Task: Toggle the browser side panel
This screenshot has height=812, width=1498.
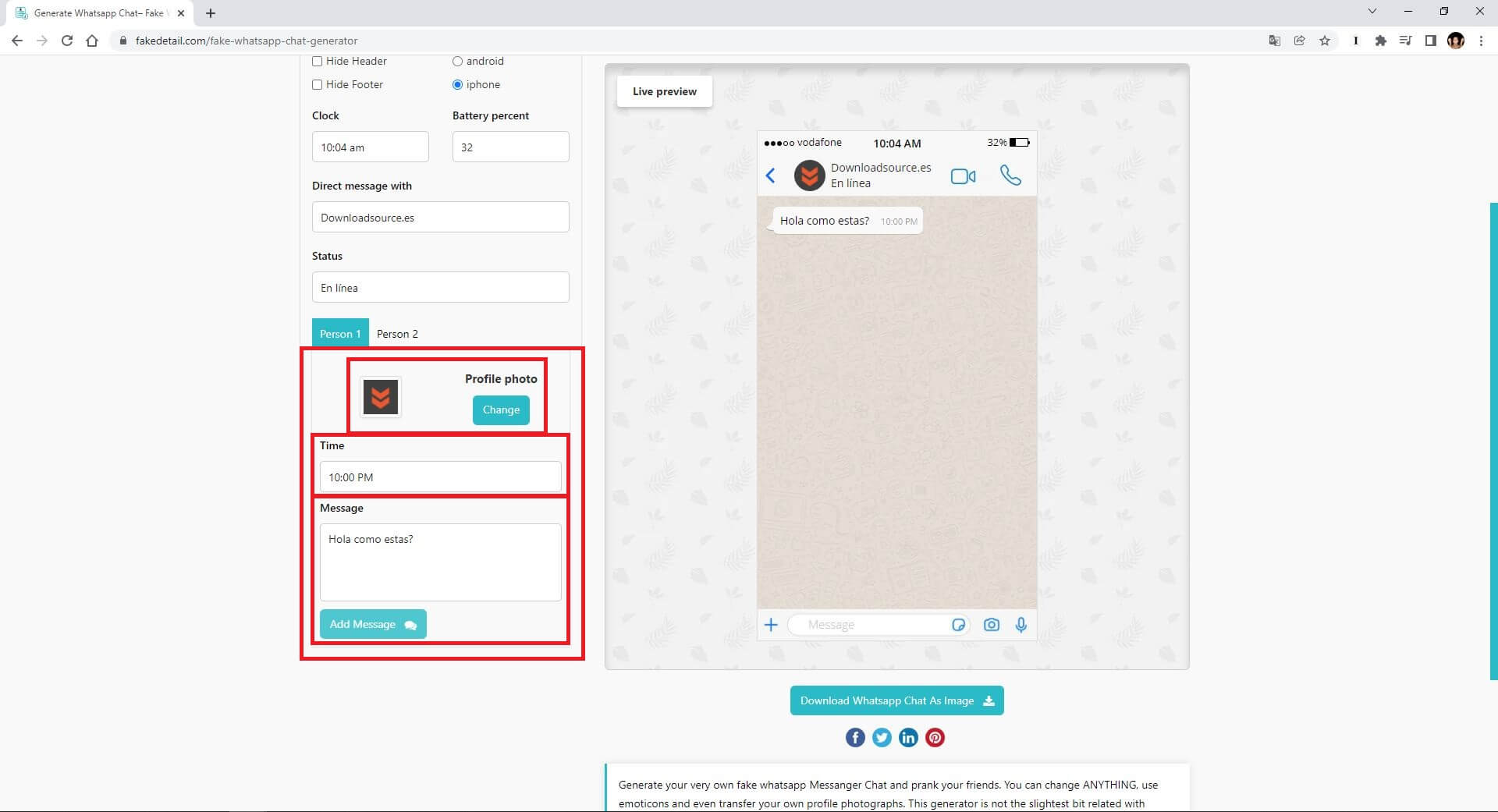Action: 1431,41
